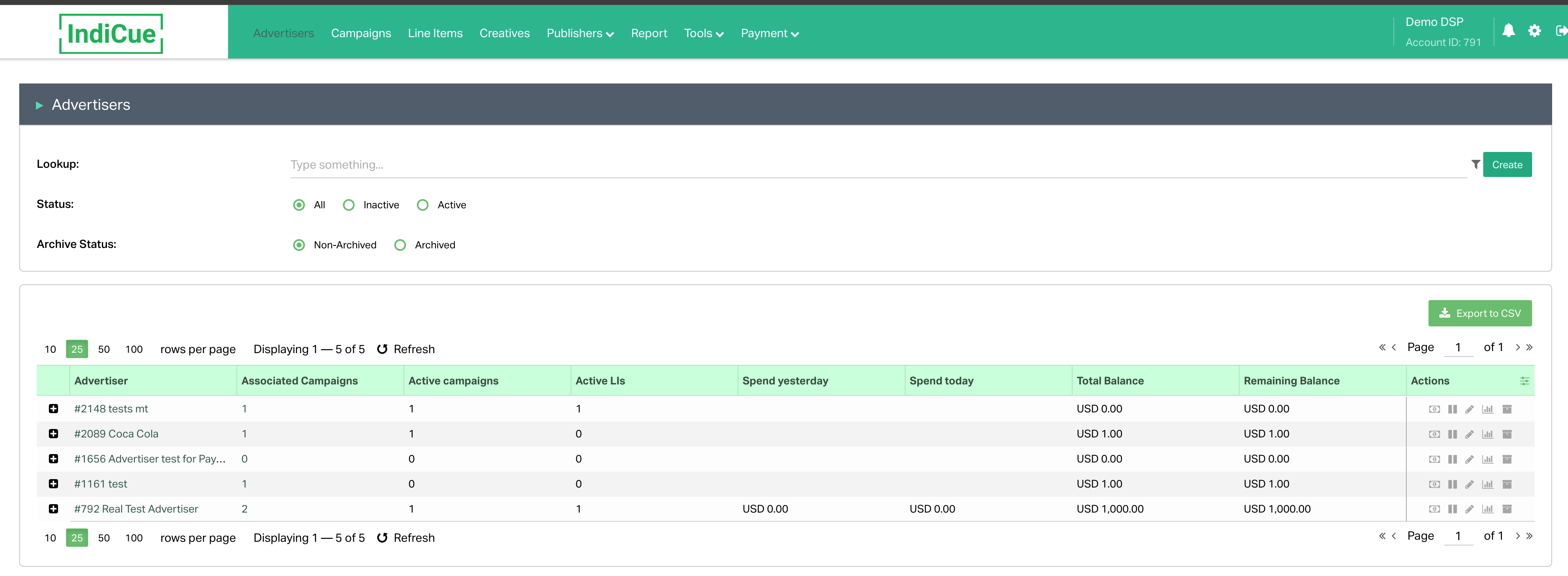Image resolution: width=1568 pixels, height=576 pixels.
Task: Sort by Total Balance column header
Action: point(1110,381)
